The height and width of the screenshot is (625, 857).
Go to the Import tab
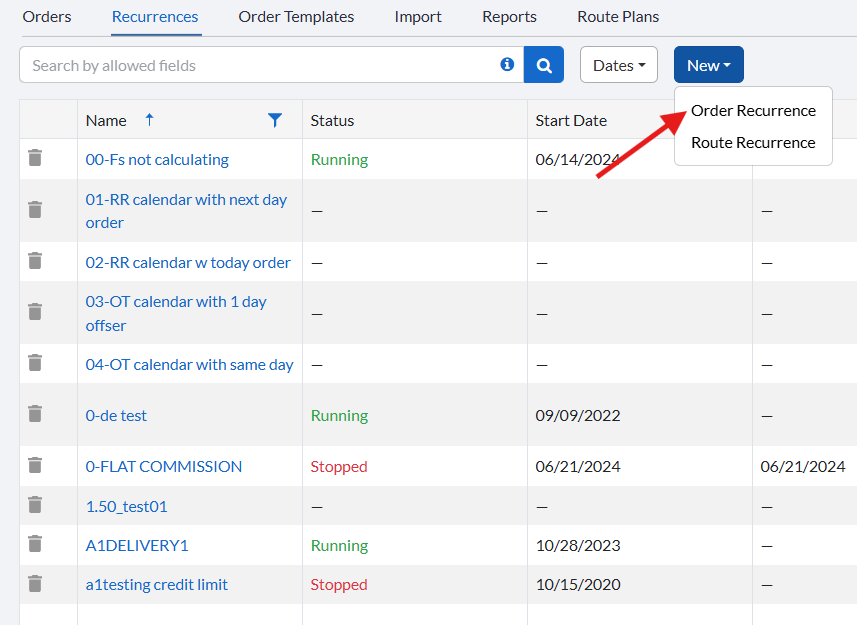(418, 17)
